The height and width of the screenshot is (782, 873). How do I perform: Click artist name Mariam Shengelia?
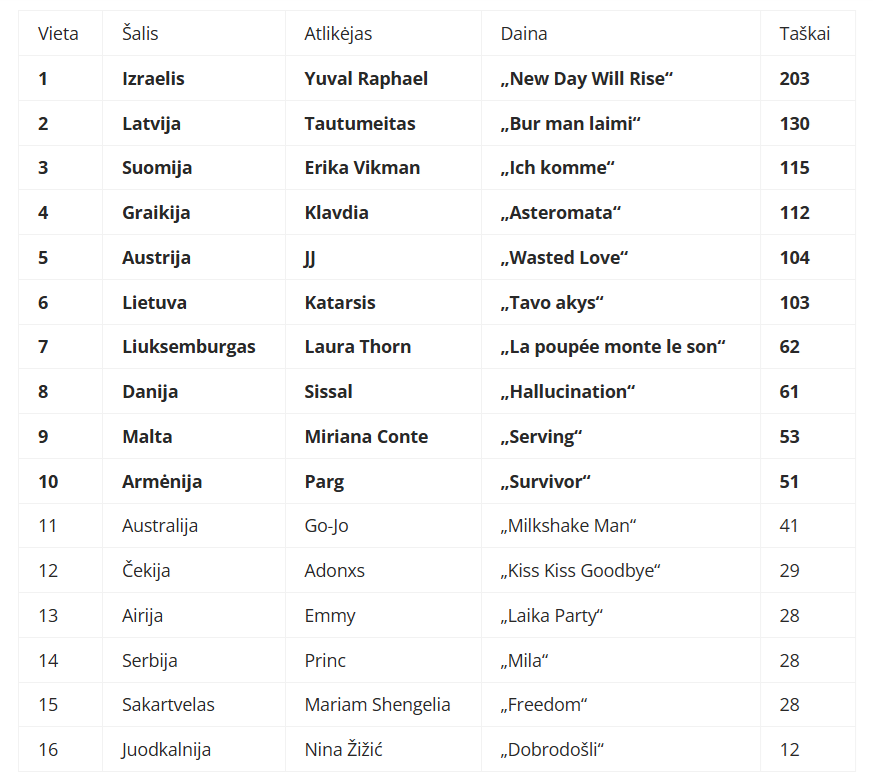coord(377,705)
